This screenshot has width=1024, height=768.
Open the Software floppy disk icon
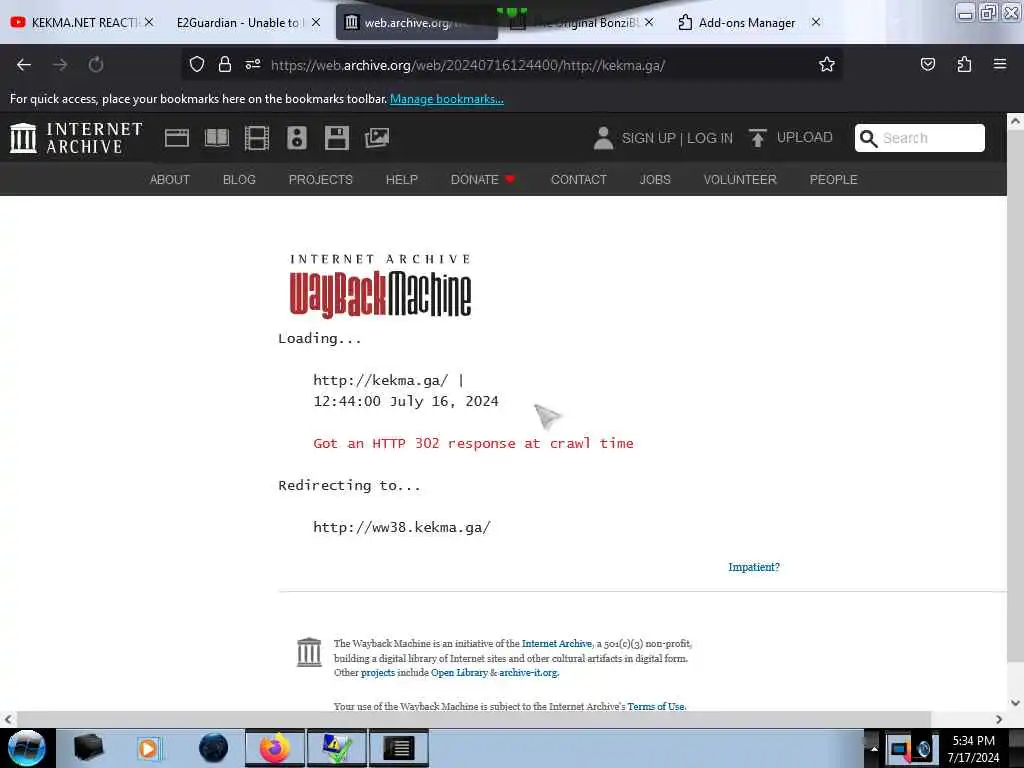click(x=337, y=138)
